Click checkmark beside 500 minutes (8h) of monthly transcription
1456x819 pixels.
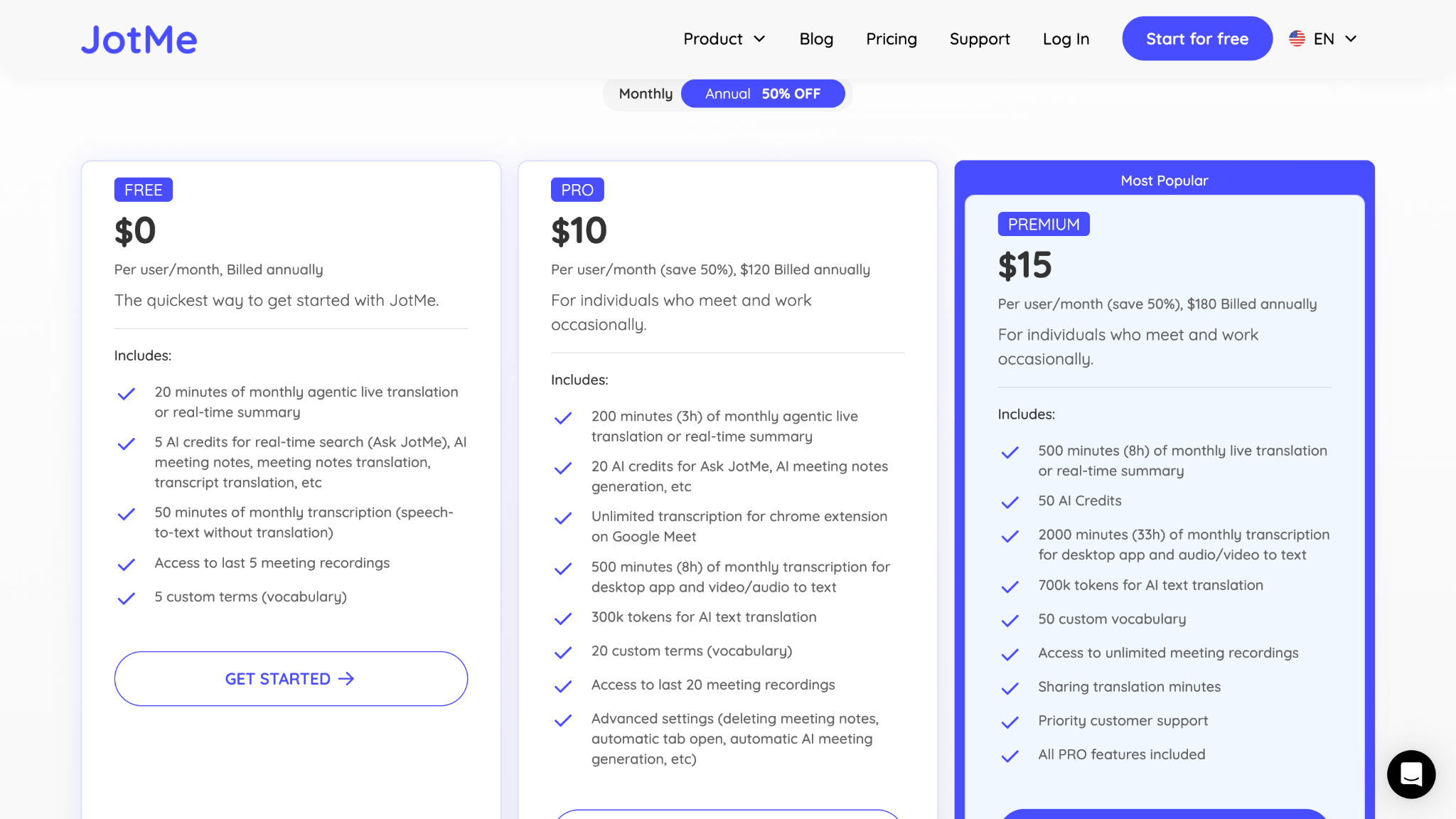(x=563, y=569)
